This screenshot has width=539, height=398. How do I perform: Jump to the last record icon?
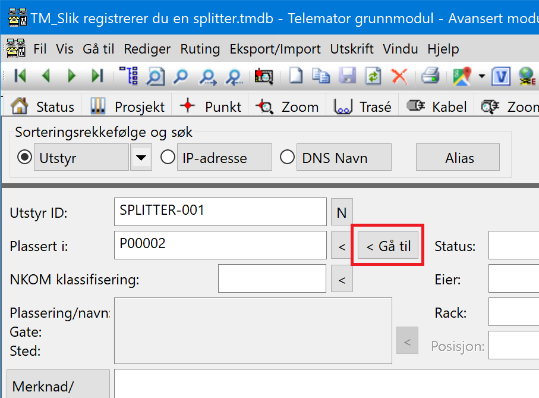tap(97, 76)
